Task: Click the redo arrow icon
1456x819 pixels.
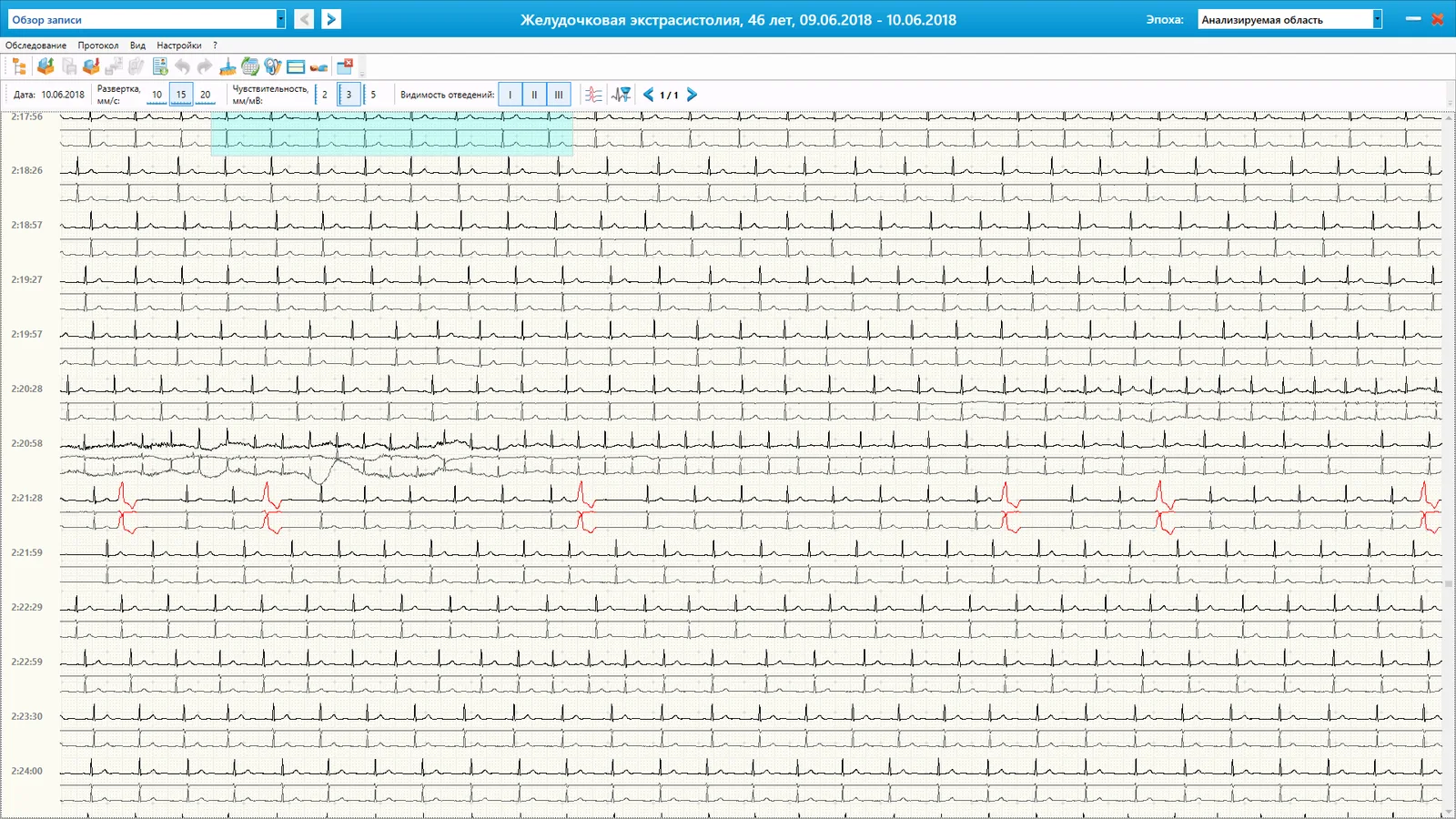Action: click(205, 66)
